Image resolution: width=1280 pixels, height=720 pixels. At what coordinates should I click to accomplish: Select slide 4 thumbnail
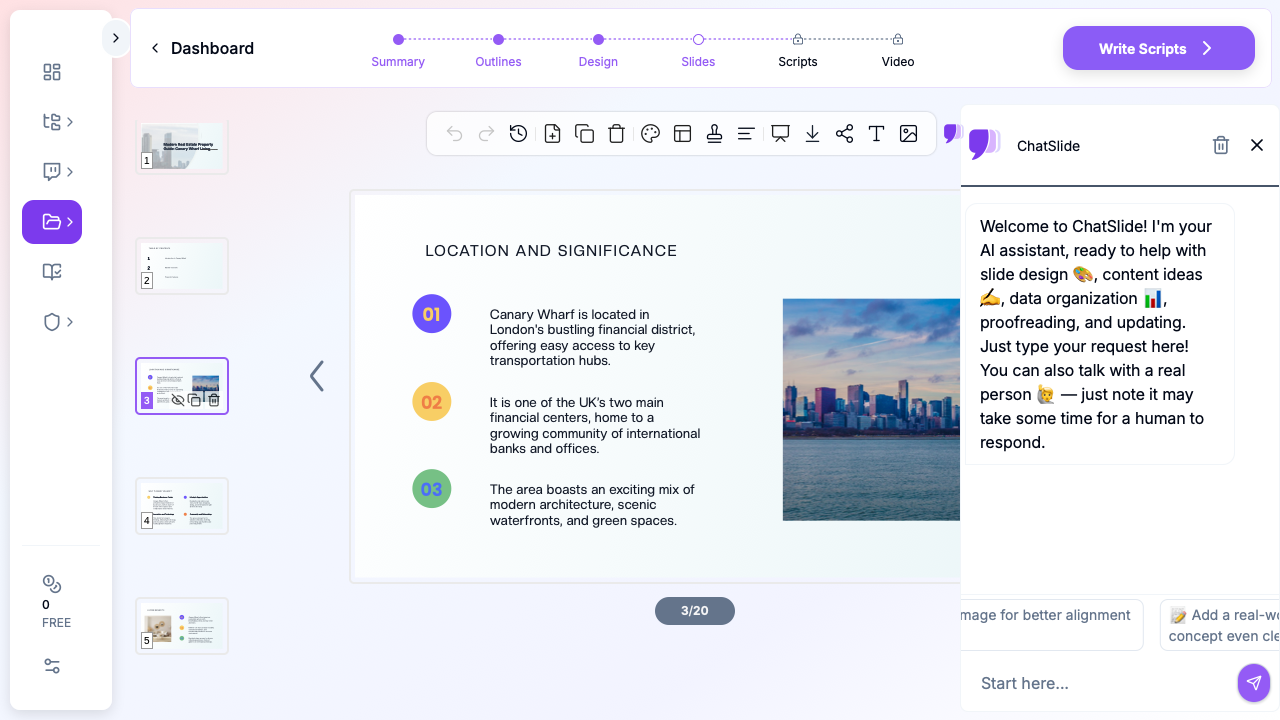point(182,506)
